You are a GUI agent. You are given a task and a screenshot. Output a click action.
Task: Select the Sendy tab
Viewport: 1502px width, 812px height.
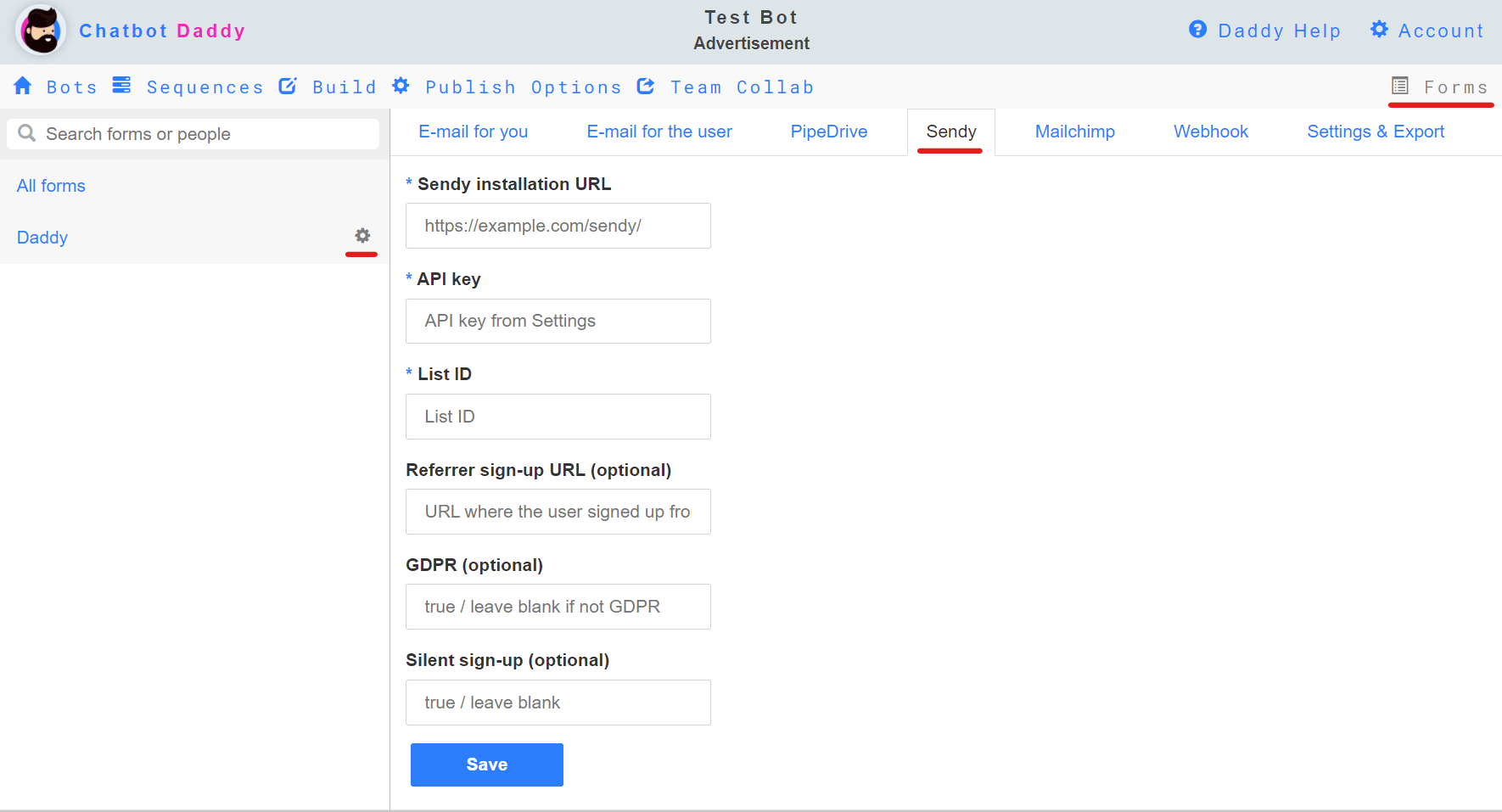951,132
